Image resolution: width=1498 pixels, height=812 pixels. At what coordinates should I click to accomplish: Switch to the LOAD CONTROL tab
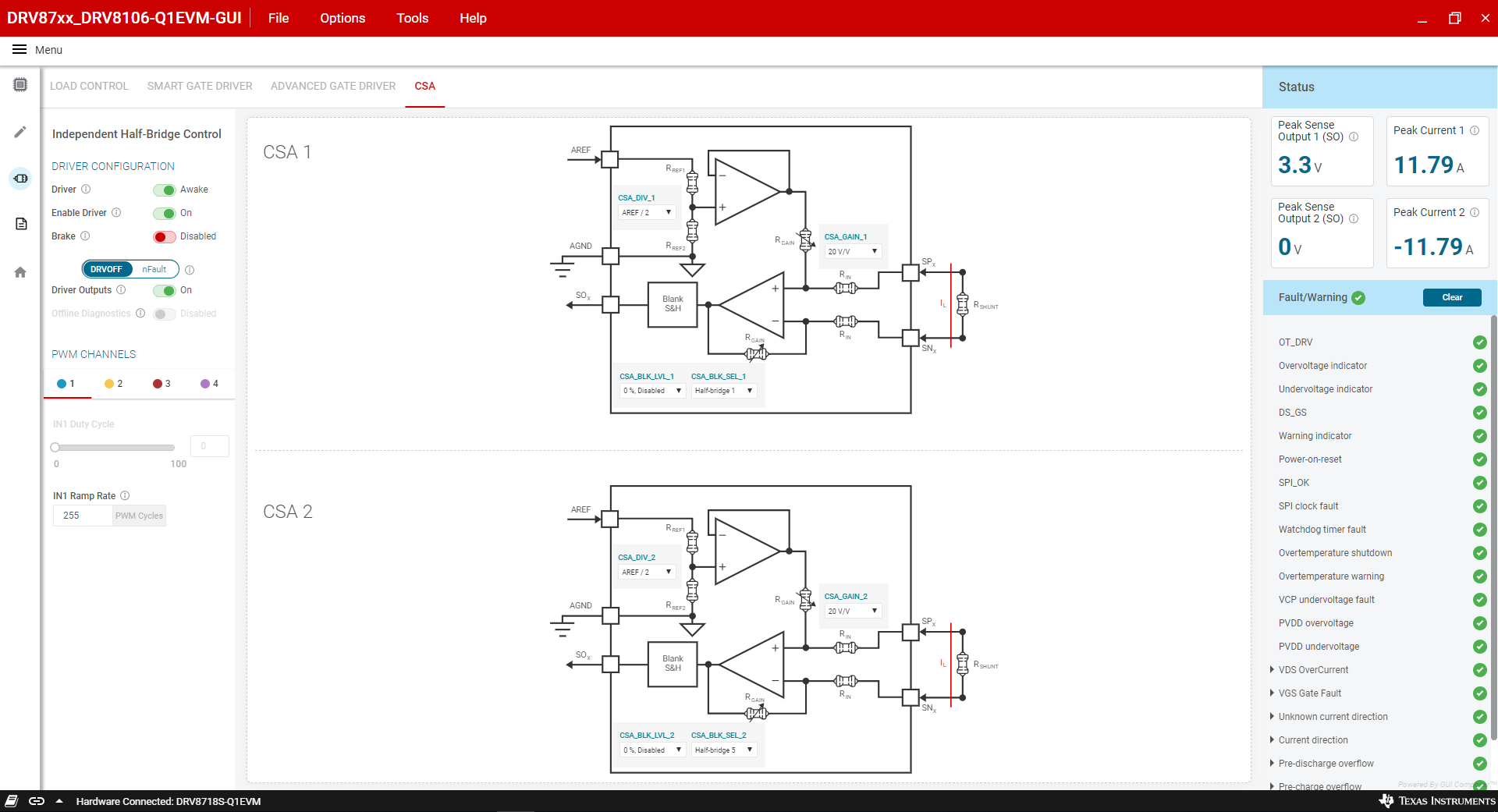point(89,87)
